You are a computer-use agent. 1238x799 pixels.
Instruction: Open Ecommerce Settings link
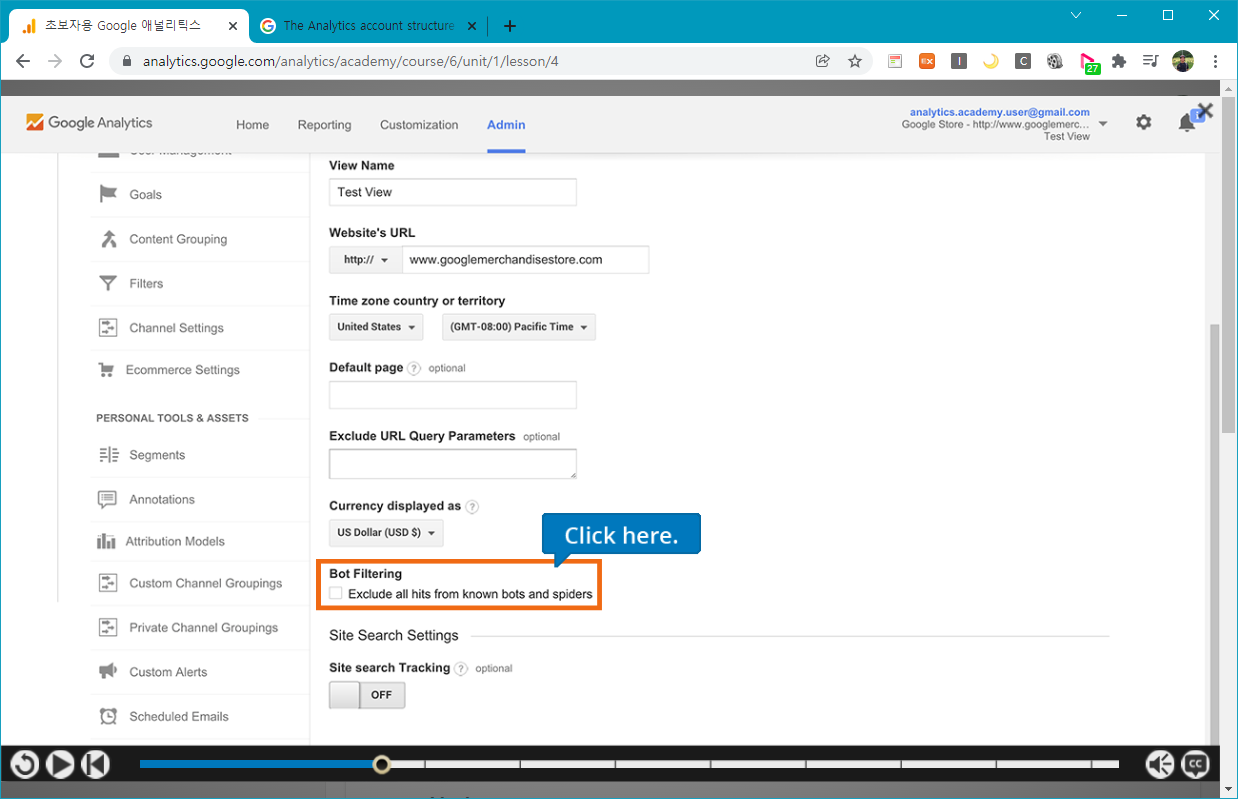(x=183, y=370)
